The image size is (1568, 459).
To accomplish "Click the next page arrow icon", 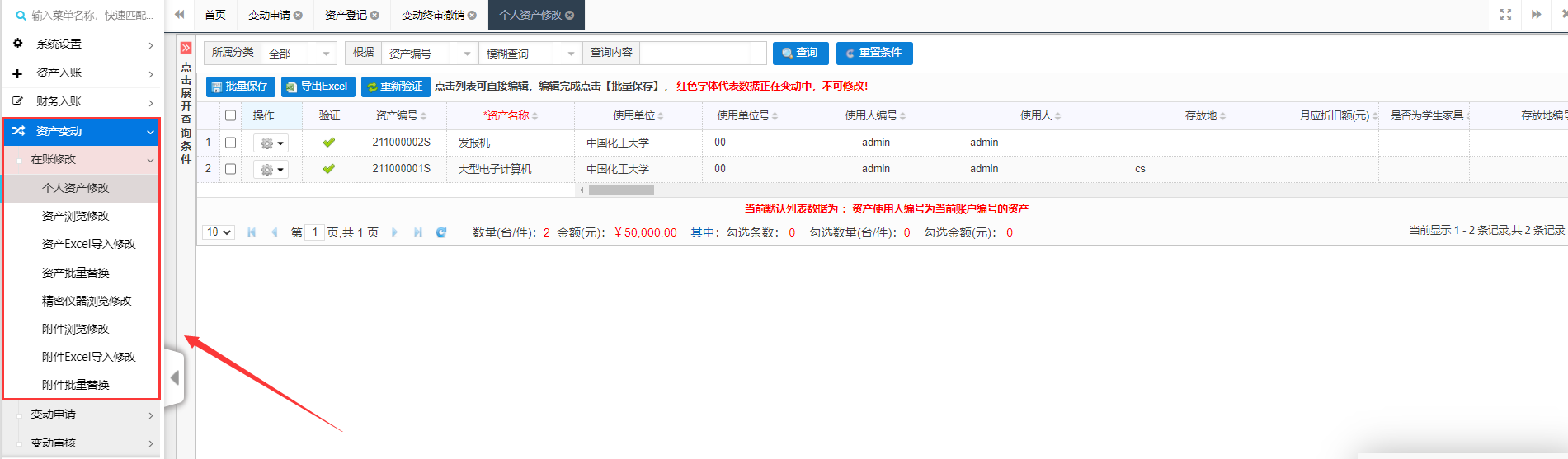I will point(394,232).
